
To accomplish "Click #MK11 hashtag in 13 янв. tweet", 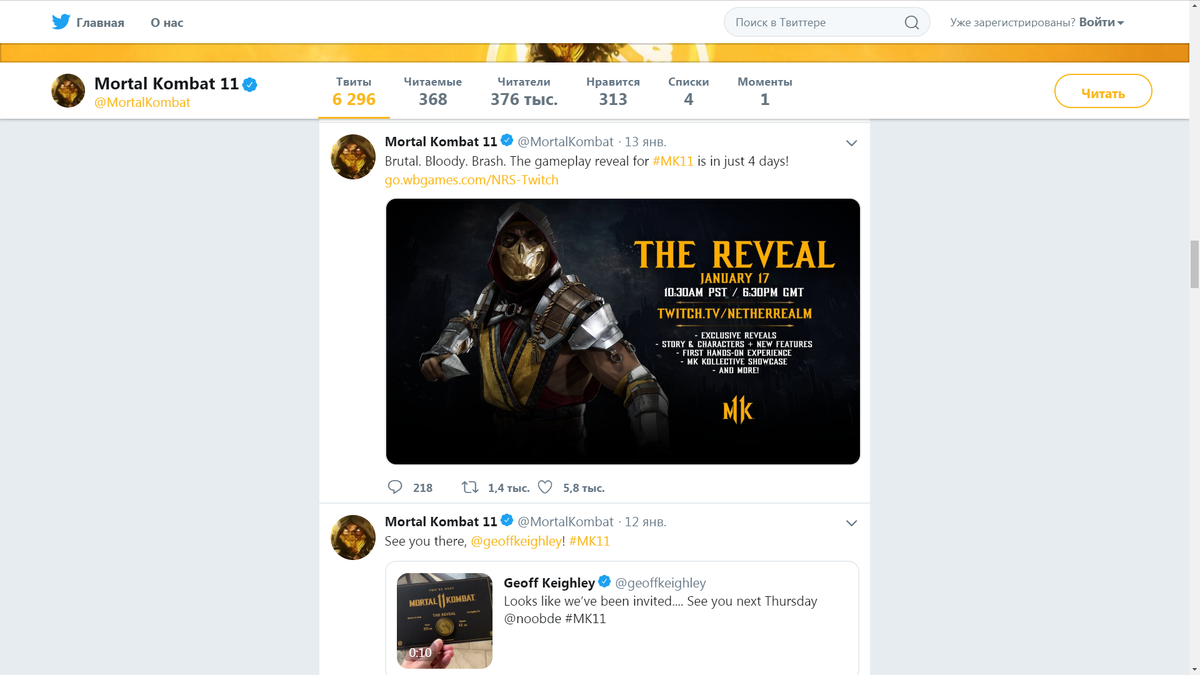I will (673, 161).
